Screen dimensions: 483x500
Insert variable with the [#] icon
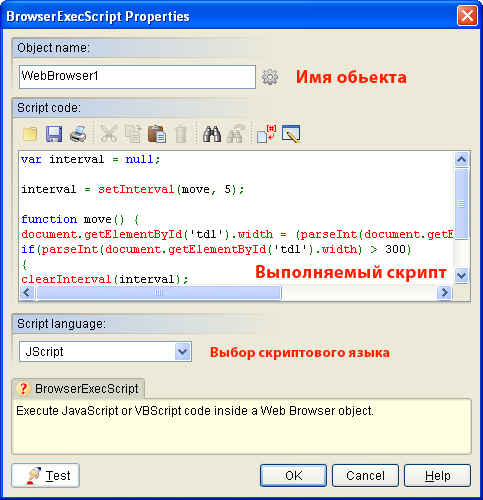267,134
